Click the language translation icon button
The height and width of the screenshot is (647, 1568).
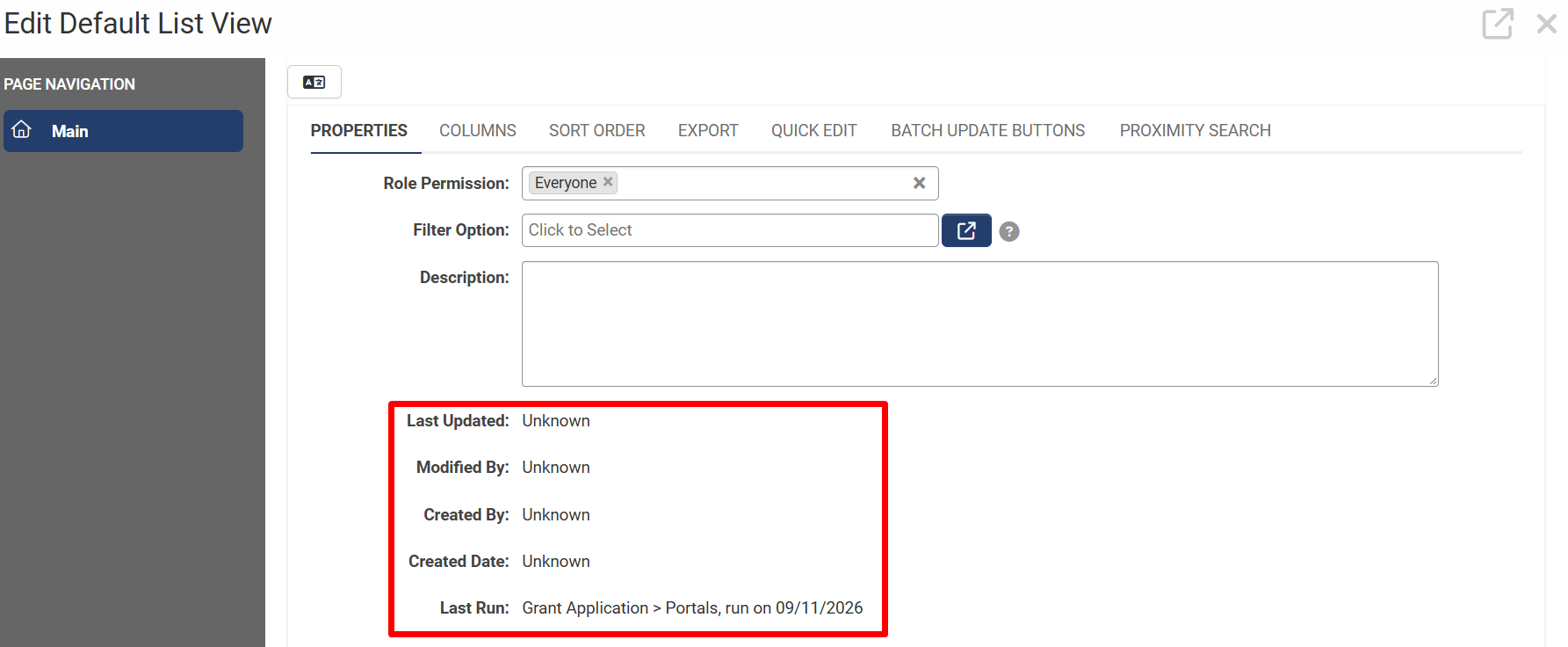[x=314, y=82]
